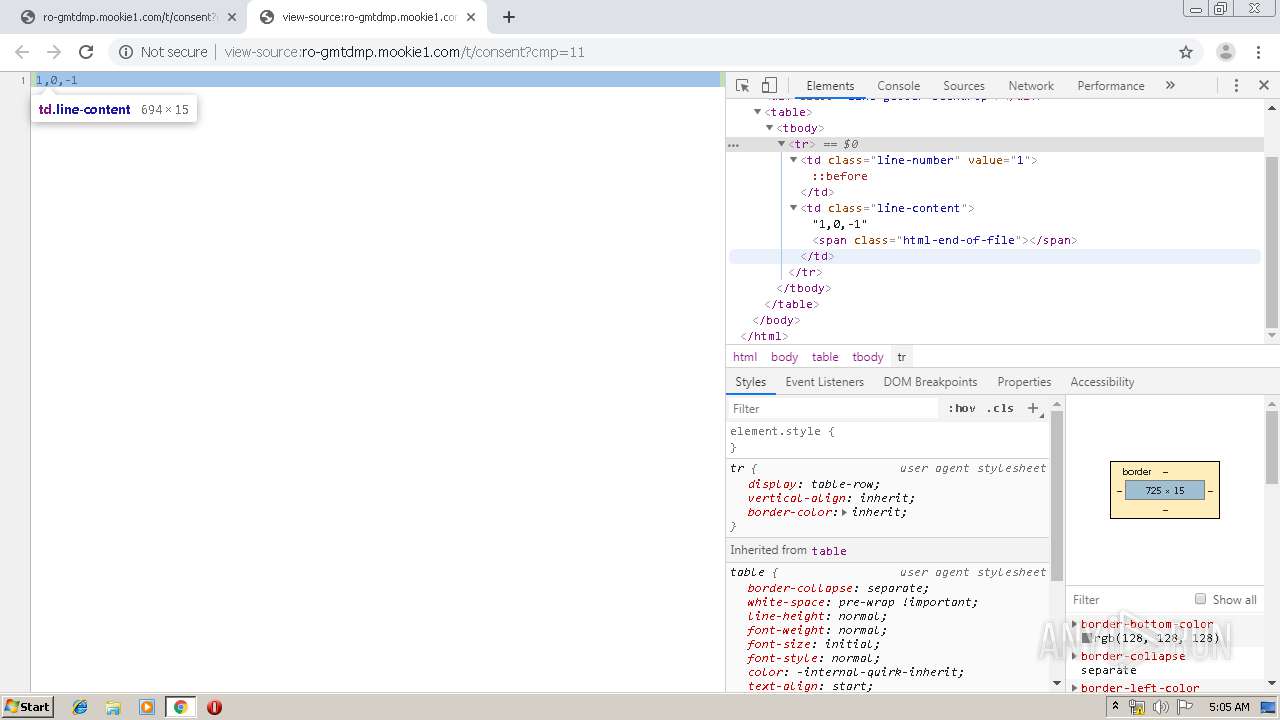1280x720 pixels.
Task: Add new style rule plus icon
Action: (x=1033, y=408)
